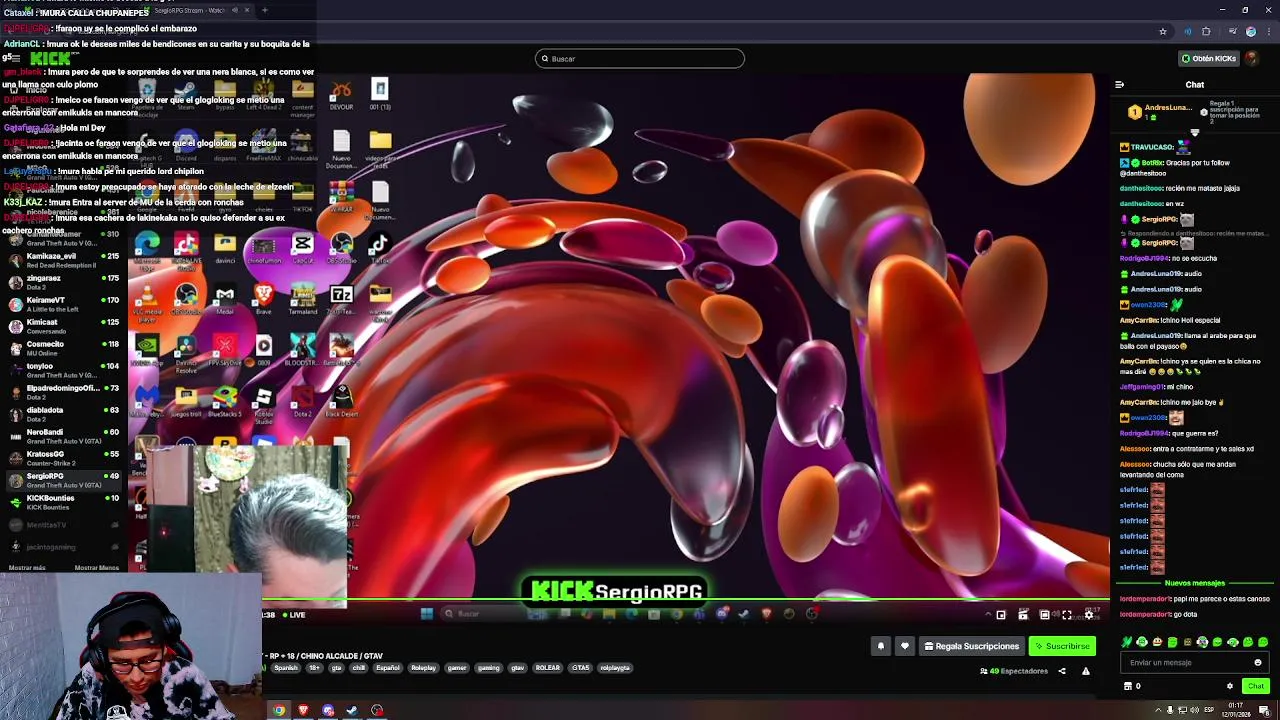
Task: Click Mostrar Menos in the sidebar
Action: [96, 568]
